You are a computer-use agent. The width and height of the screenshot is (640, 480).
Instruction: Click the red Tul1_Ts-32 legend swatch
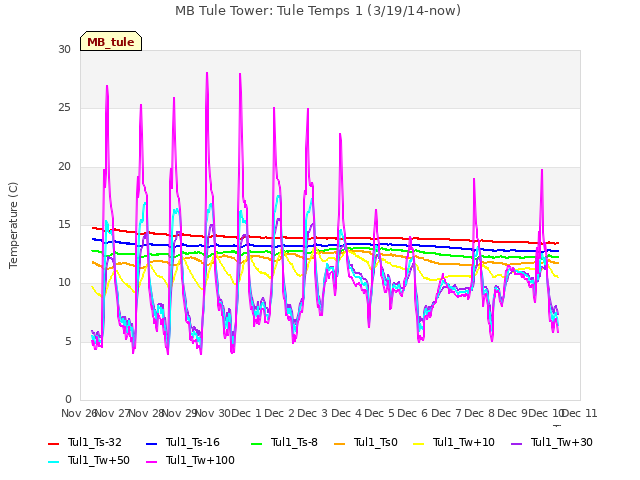54,443
